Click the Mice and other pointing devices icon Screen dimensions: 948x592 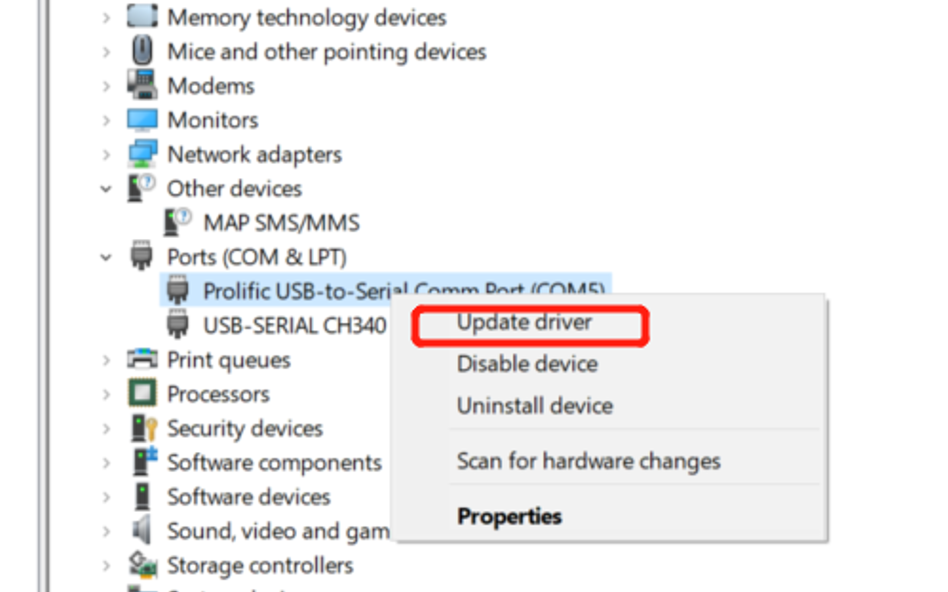point(142,50)
